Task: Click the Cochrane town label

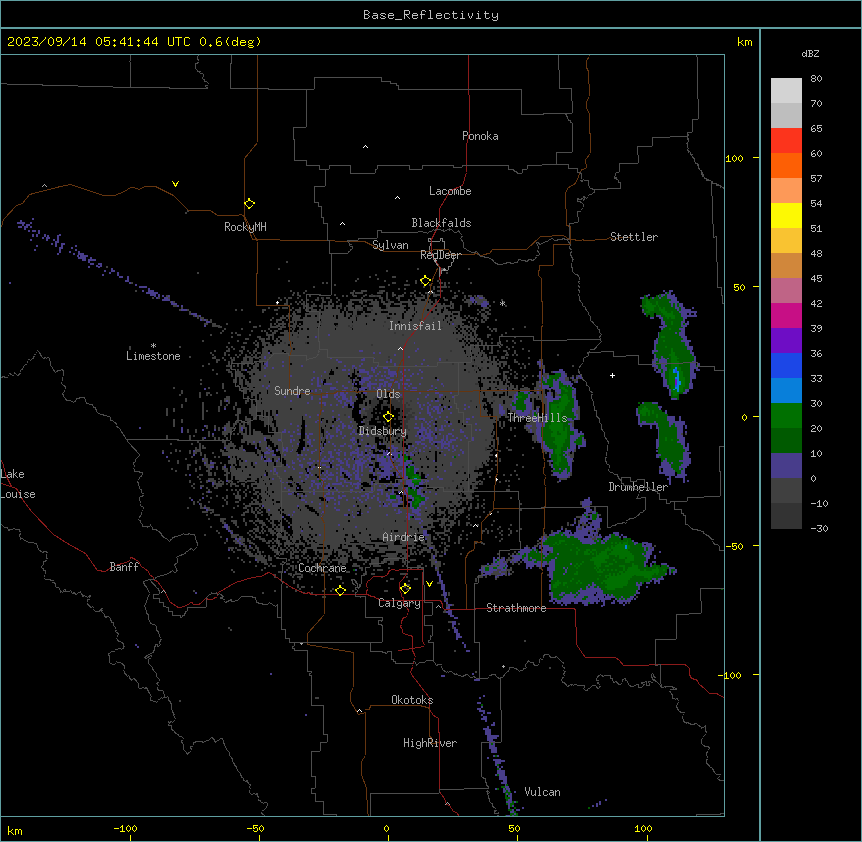Action: (x=323, y=568)
